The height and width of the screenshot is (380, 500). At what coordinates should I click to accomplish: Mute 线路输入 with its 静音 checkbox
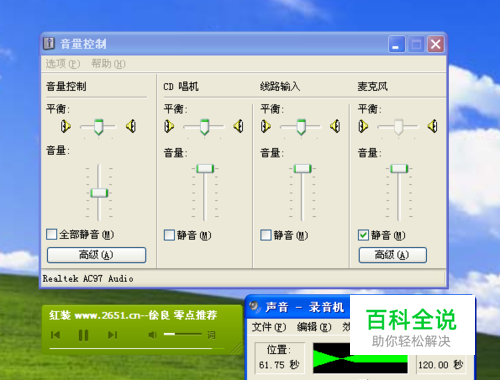tap(266, 235)
